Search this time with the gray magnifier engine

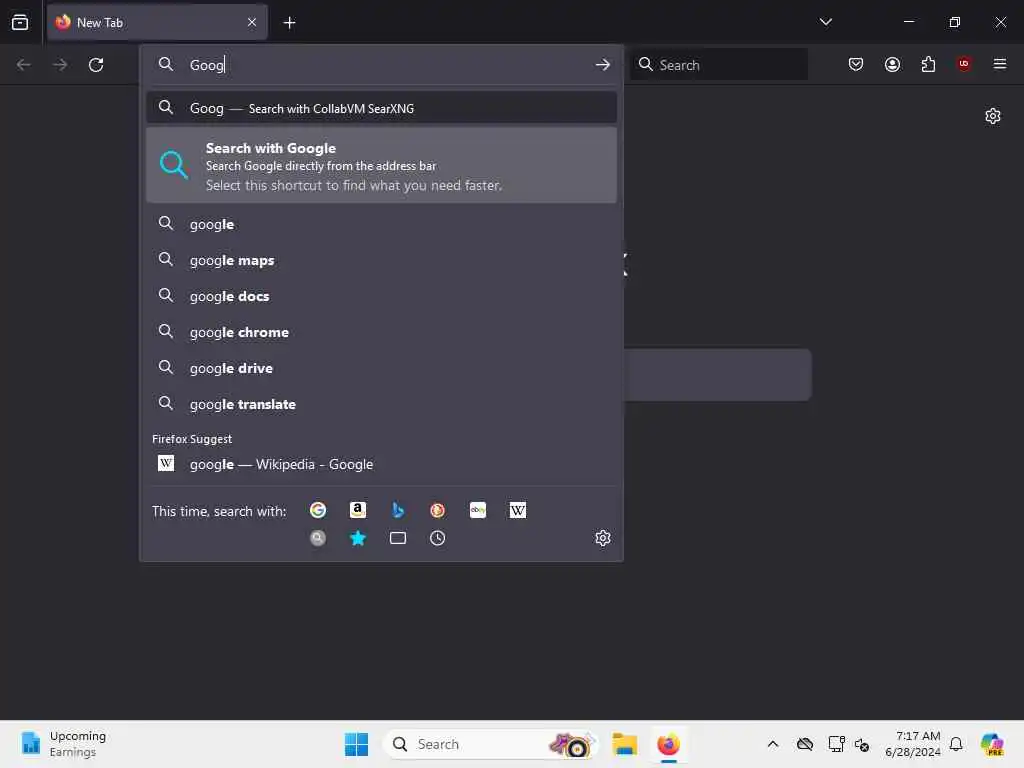point(318,538)
